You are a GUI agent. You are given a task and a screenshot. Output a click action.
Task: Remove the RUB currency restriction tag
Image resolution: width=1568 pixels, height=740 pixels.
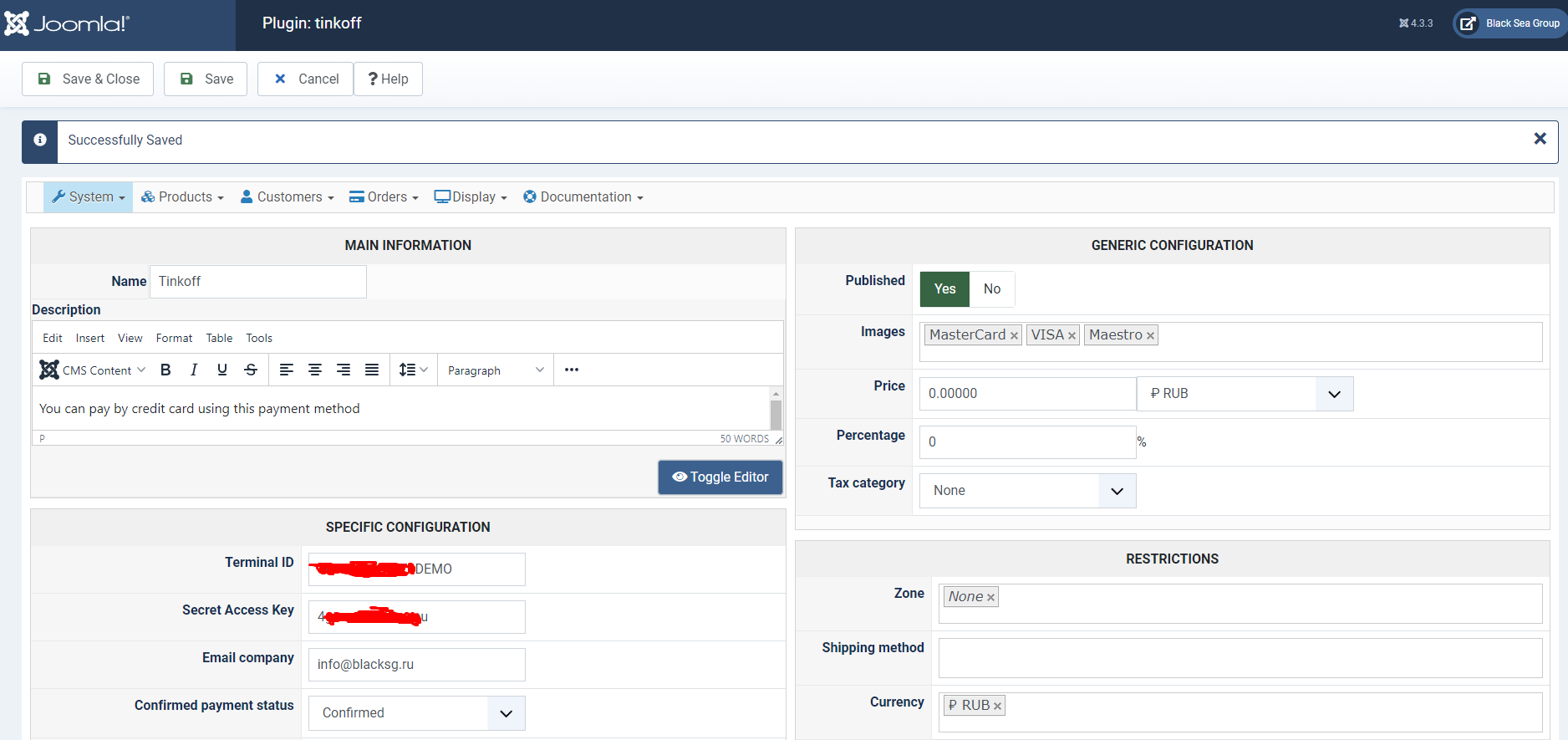tap(997, 706)
